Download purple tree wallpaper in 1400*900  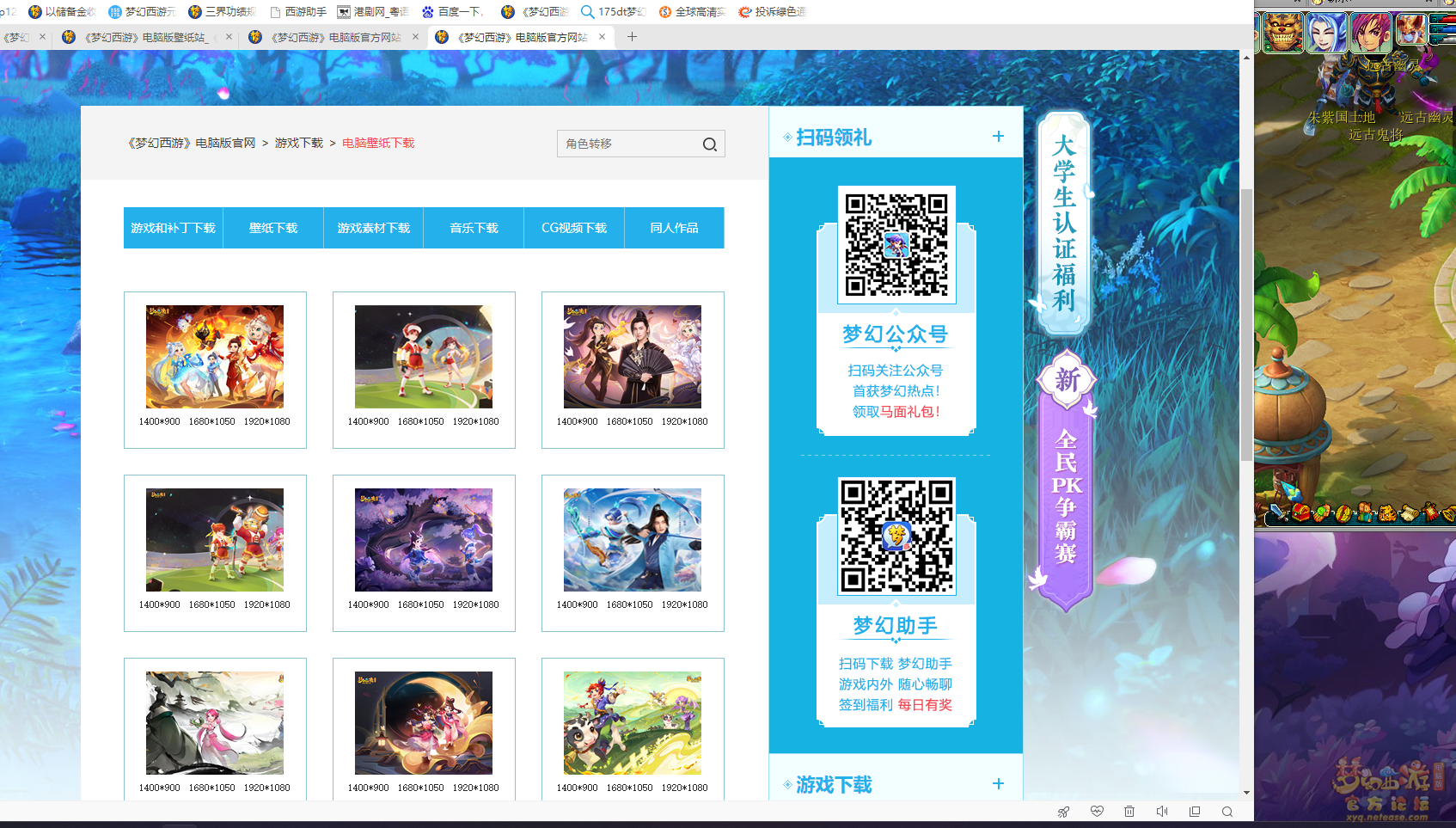[369, 605]
